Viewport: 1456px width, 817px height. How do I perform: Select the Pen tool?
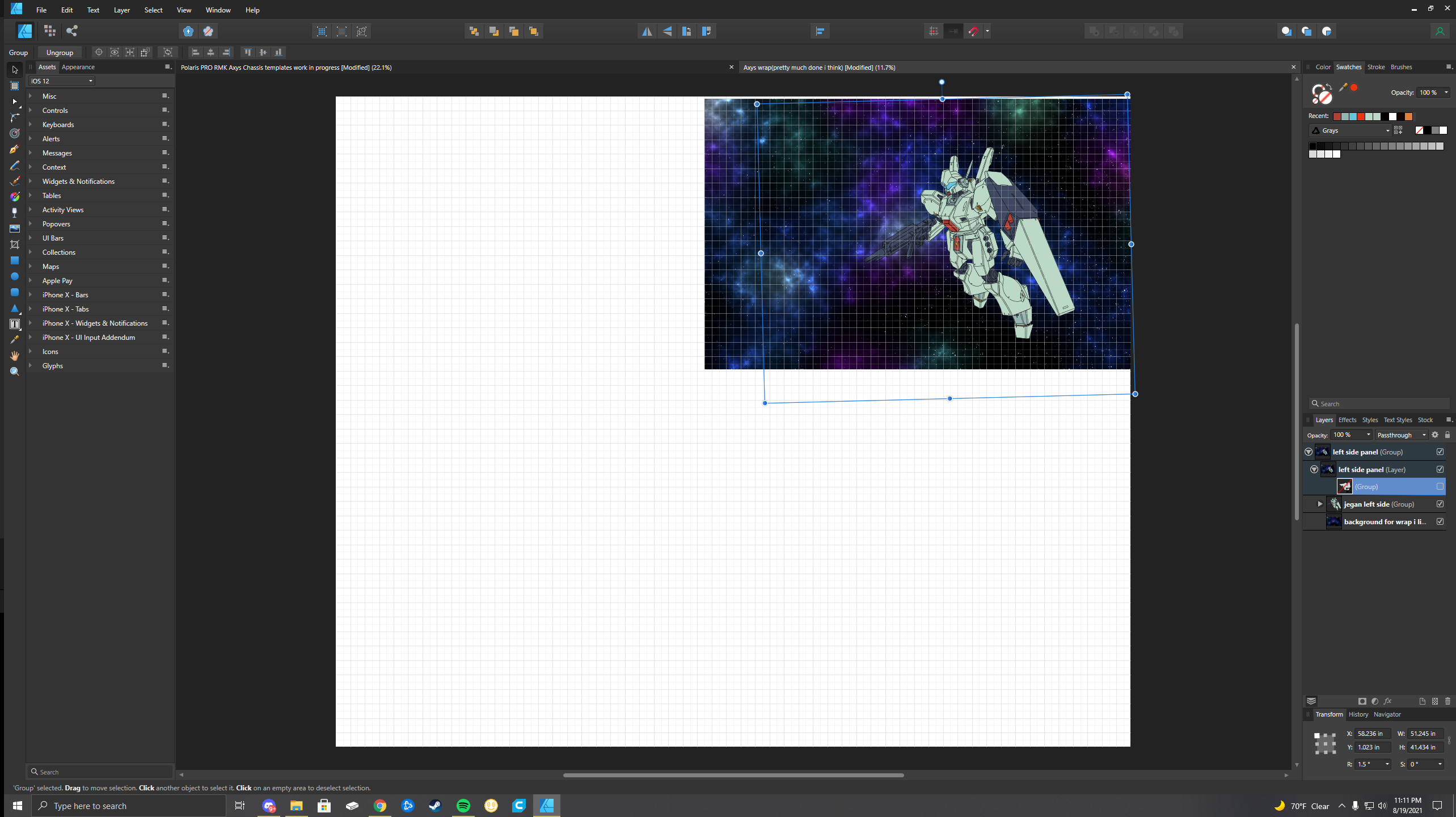point(15,149)
